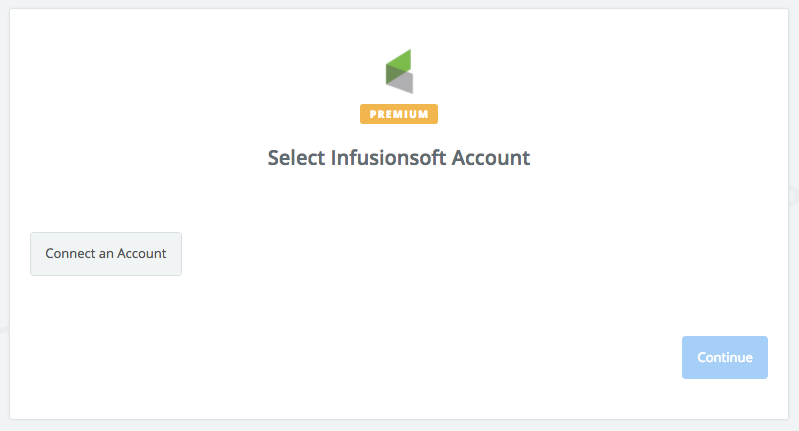Click the bright green top of the logo
799x431 pixels.
click(401, 60)
